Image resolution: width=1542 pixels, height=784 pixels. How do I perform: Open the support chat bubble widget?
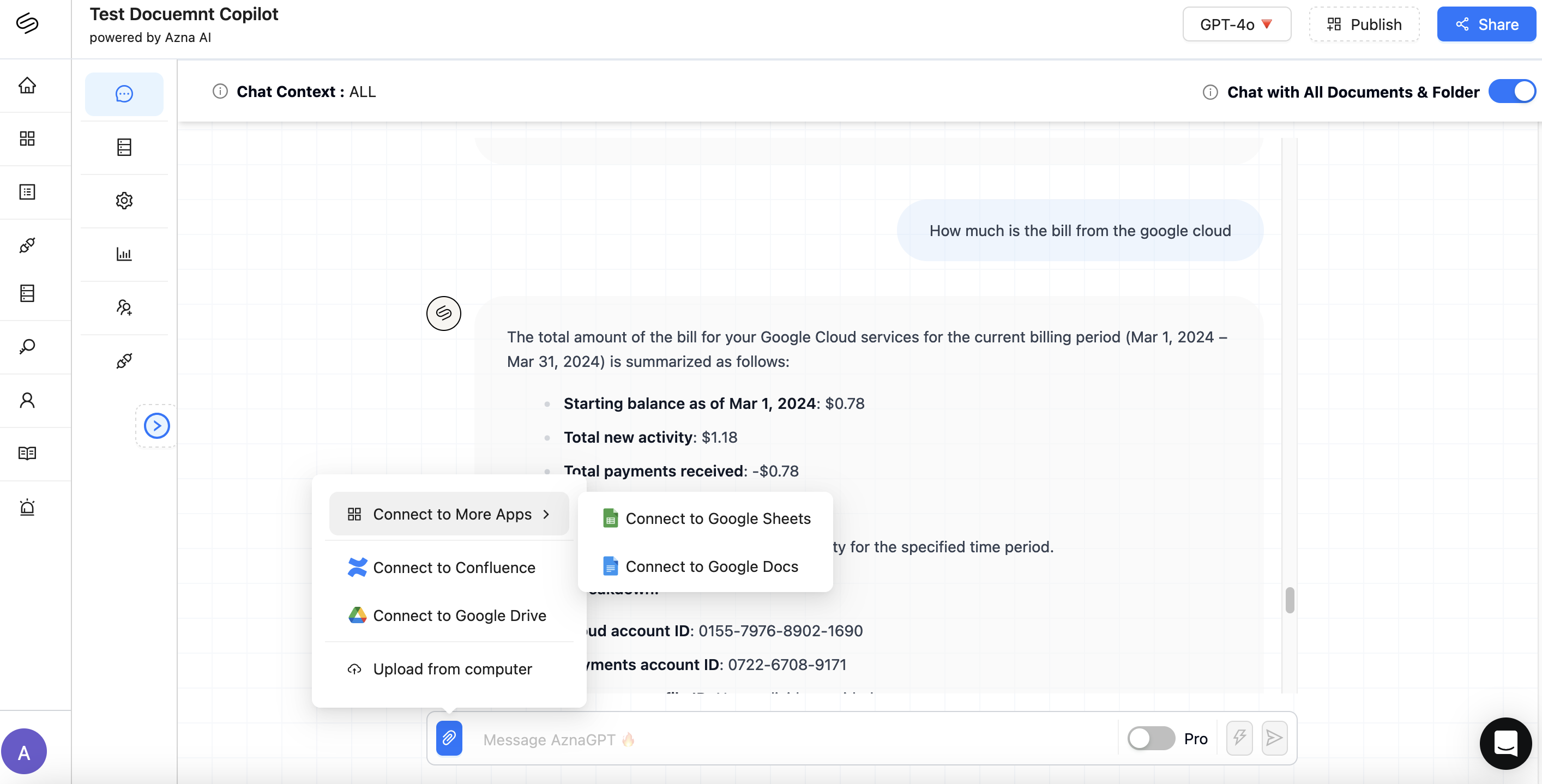(x=1505, y=743)
